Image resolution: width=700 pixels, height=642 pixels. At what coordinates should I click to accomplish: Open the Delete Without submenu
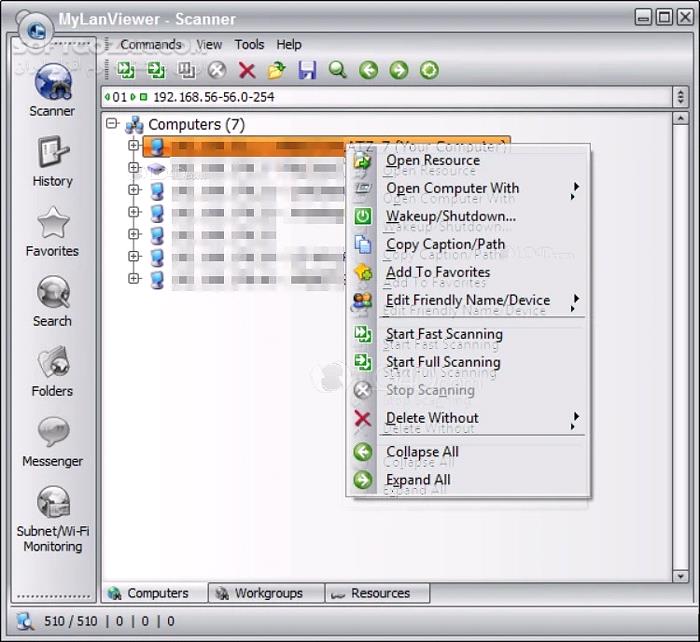pyautogui.click(x=468, y=418)
